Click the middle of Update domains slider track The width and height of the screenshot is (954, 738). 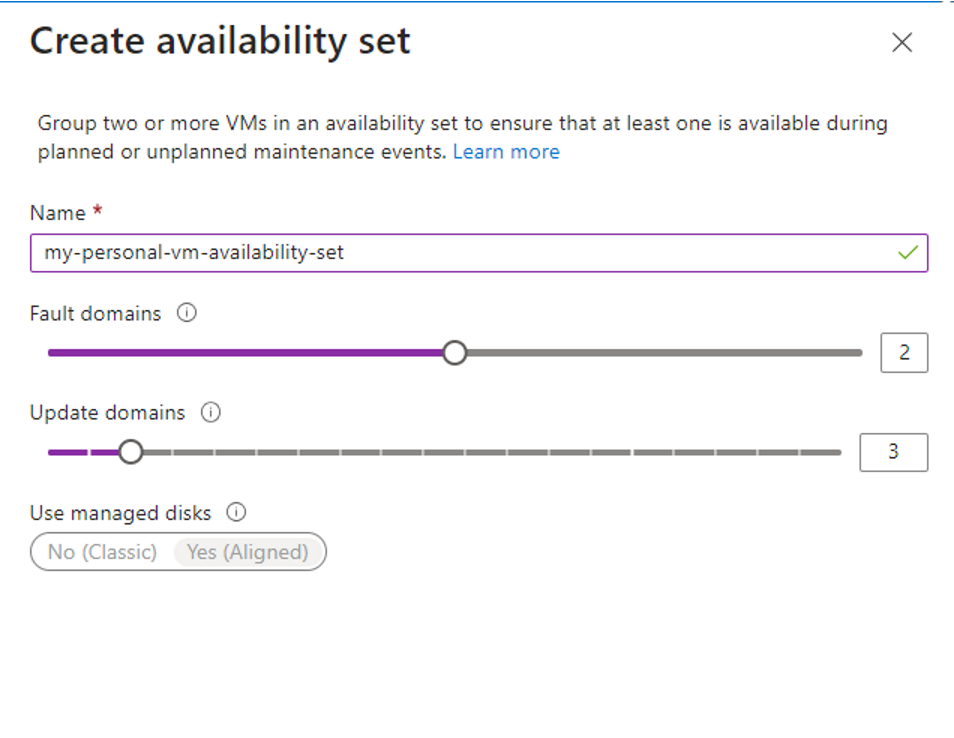point(445,452)
